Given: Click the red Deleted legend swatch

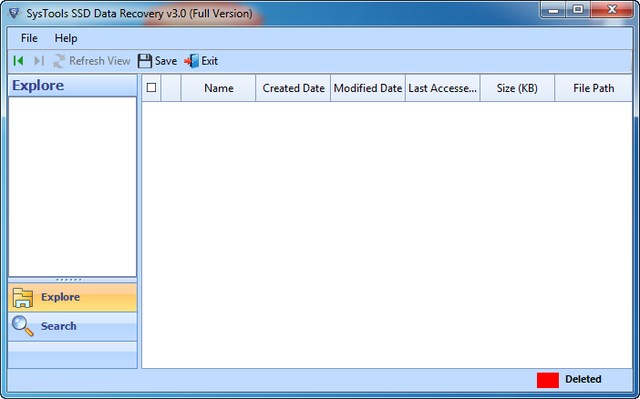Looking at the screenshot, I should tap(548, 380).
